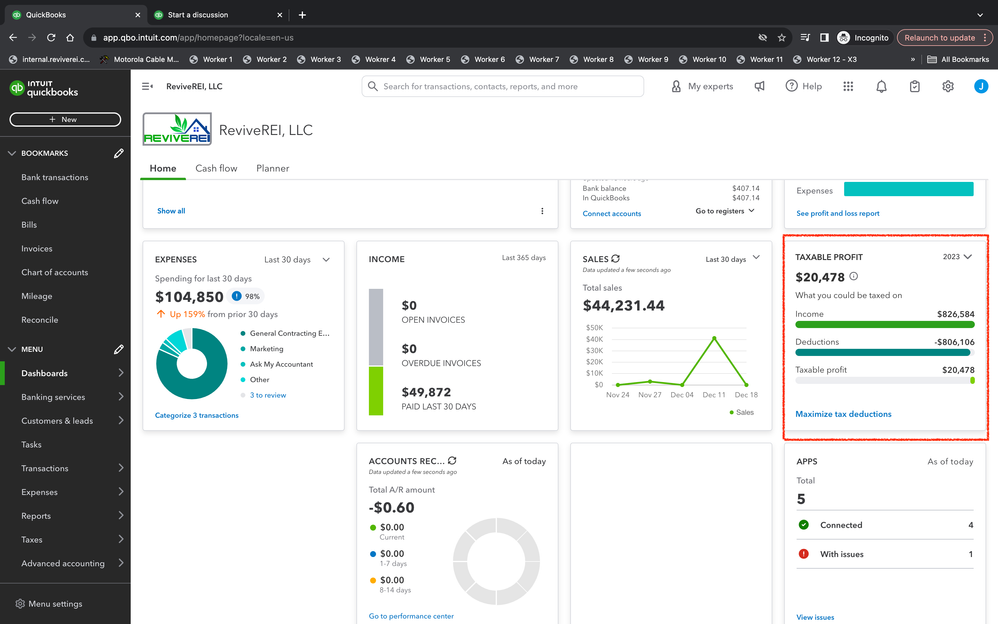
Task: Click the Relaunch to update button
Action: 944,38
